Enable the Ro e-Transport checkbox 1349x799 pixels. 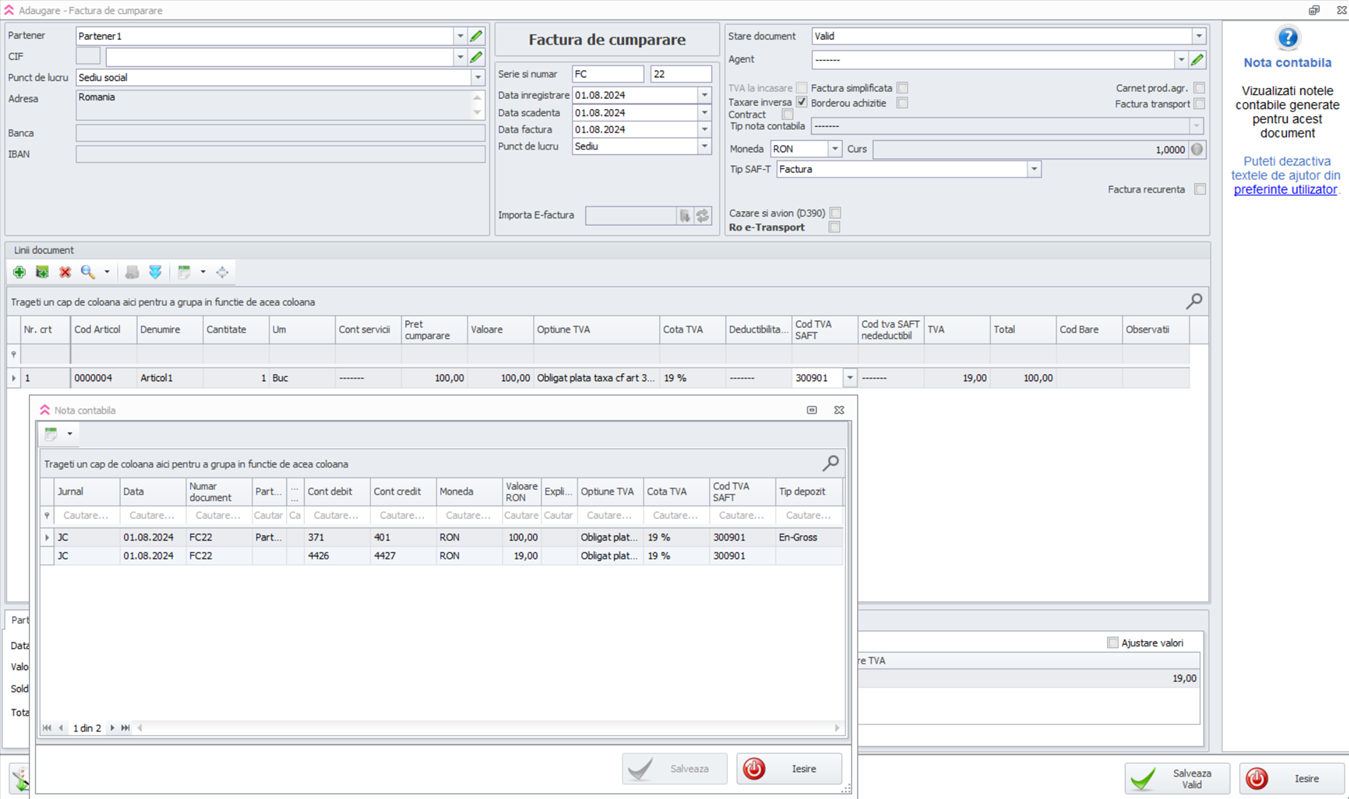[x=834, y=227]
